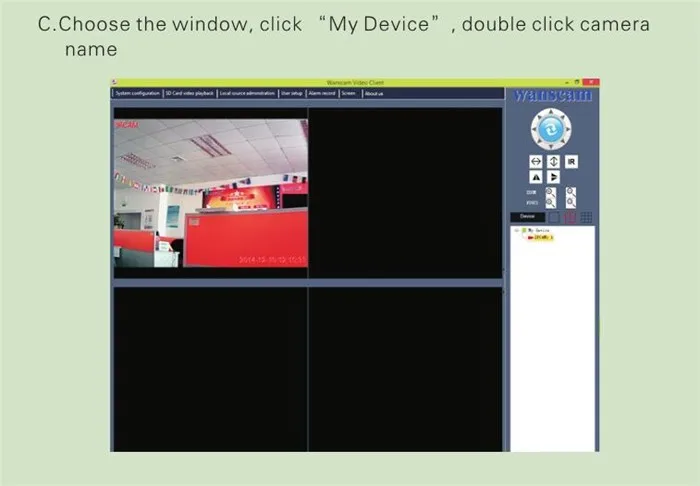The height and width of the screenshot is (486, 700).
Task: Switch to single-window layout icon
Action: pos(554,217)
